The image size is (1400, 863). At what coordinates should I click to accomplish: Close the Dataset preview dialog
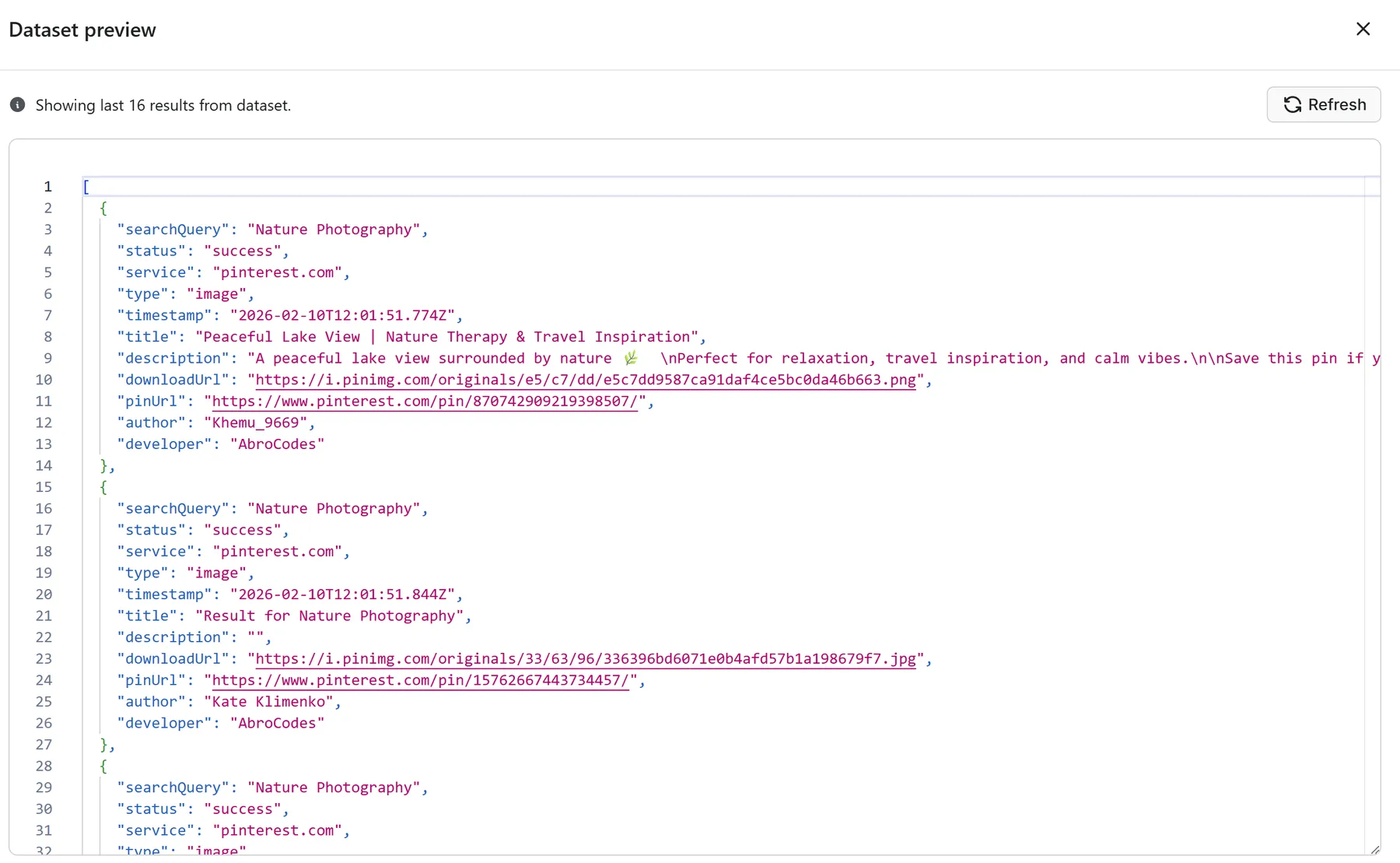[x=1363, y=30]
